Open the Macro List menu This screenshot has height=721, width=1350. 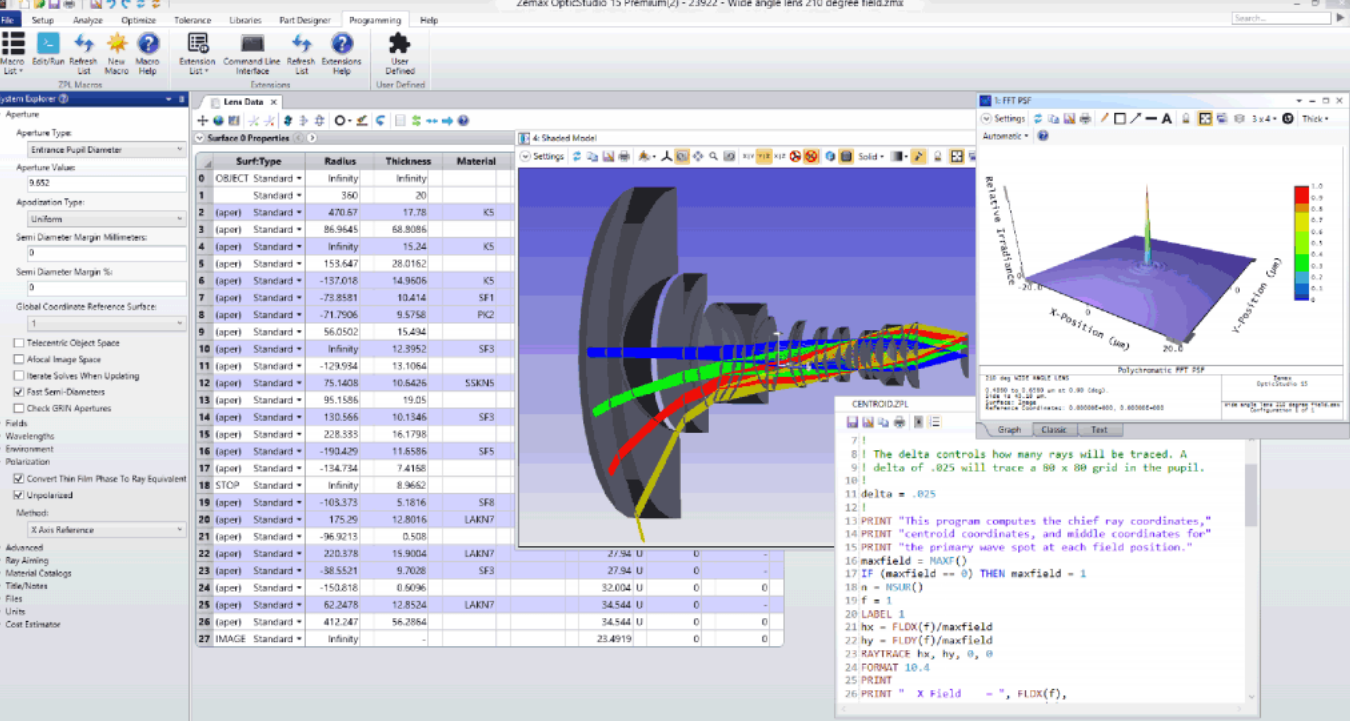(12, 52)
